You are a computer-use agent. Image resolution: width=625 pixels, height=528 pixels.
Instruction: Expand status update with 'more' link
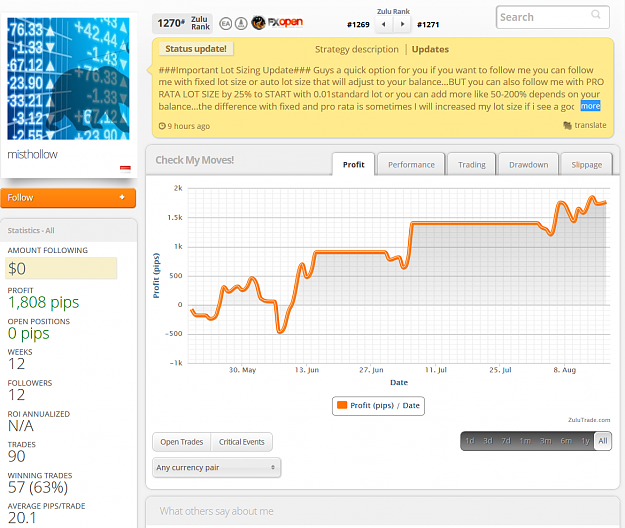(590, 106)
